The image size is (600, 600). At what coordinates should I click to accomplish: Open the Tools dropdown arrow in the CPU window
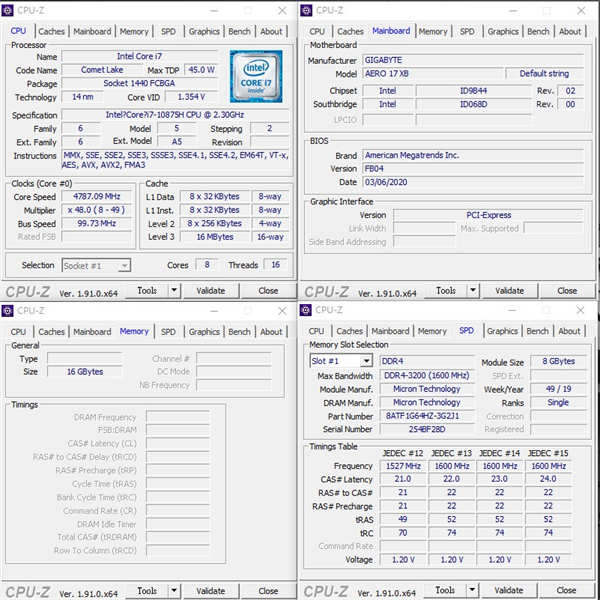tap(174, 291)
